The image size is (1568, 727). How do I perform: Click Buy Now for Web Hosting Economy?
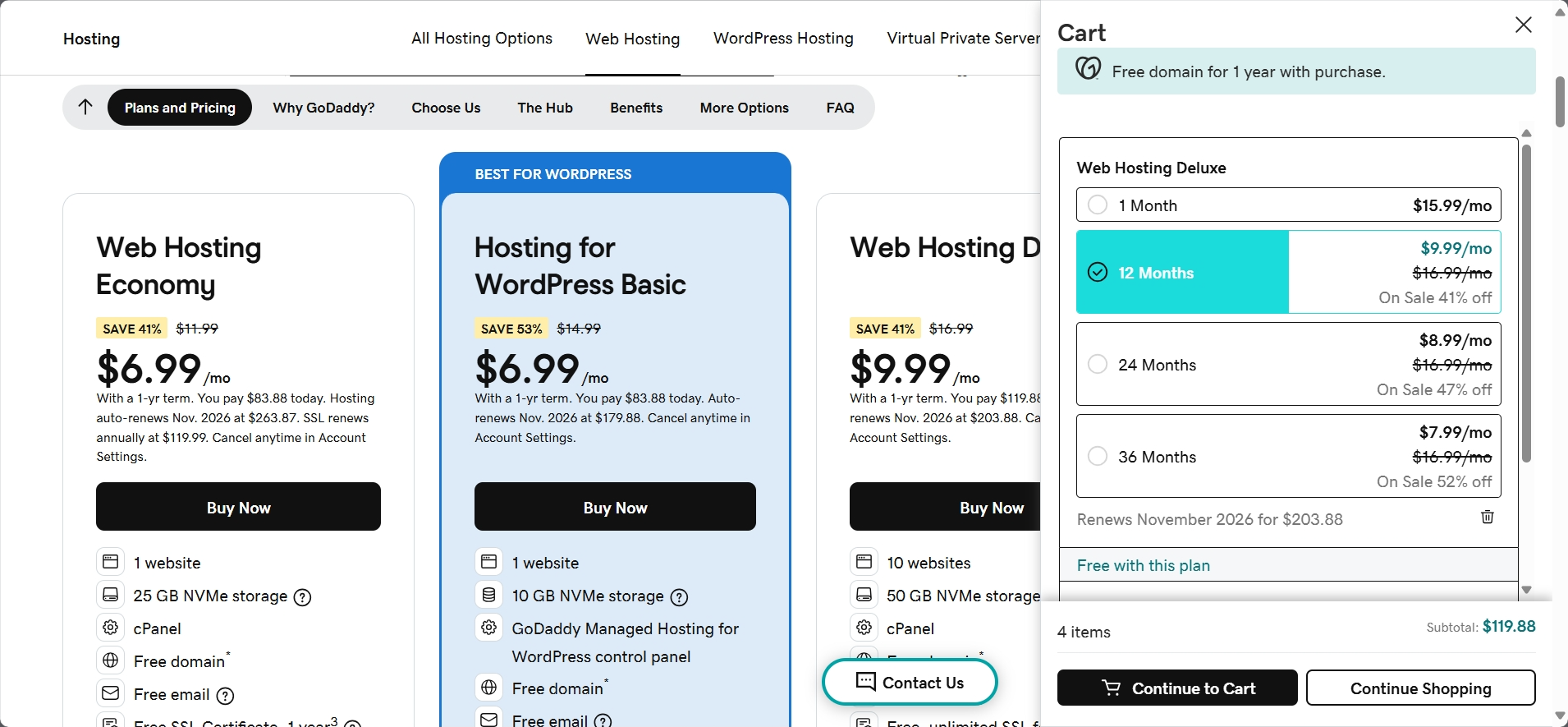238,507
